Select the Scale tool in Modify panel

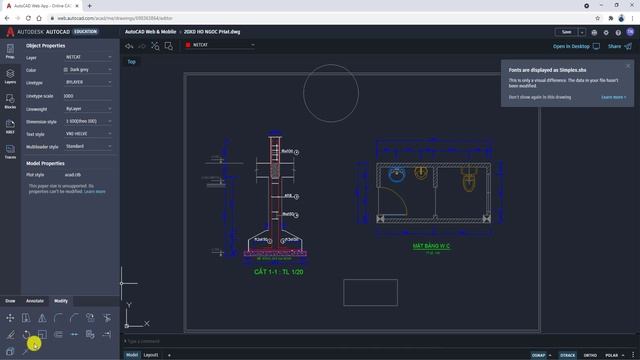pos(42,335)
